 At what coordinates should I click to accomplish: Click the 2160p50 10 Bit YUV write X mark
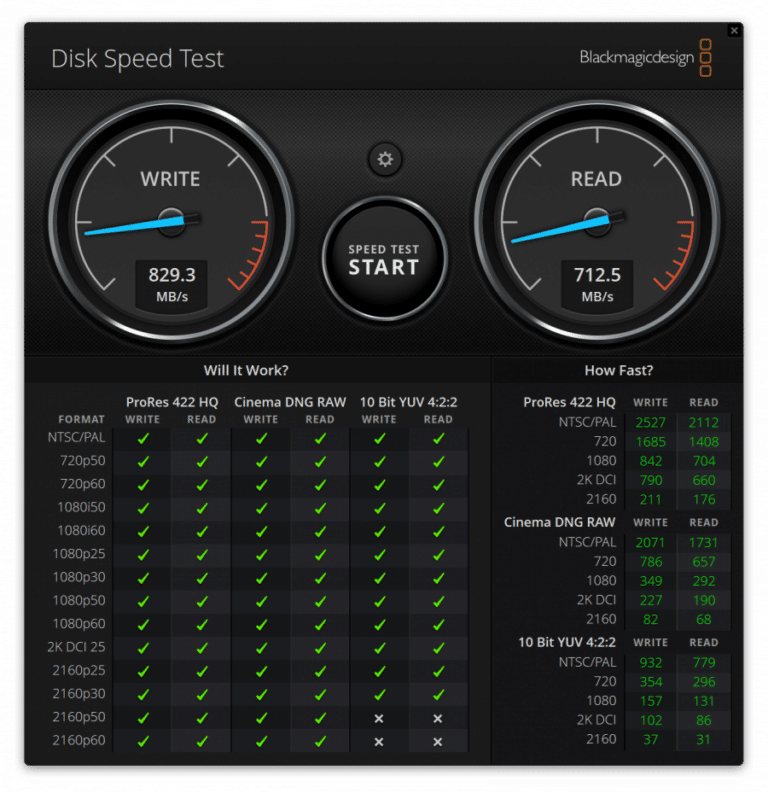[379, 718]
